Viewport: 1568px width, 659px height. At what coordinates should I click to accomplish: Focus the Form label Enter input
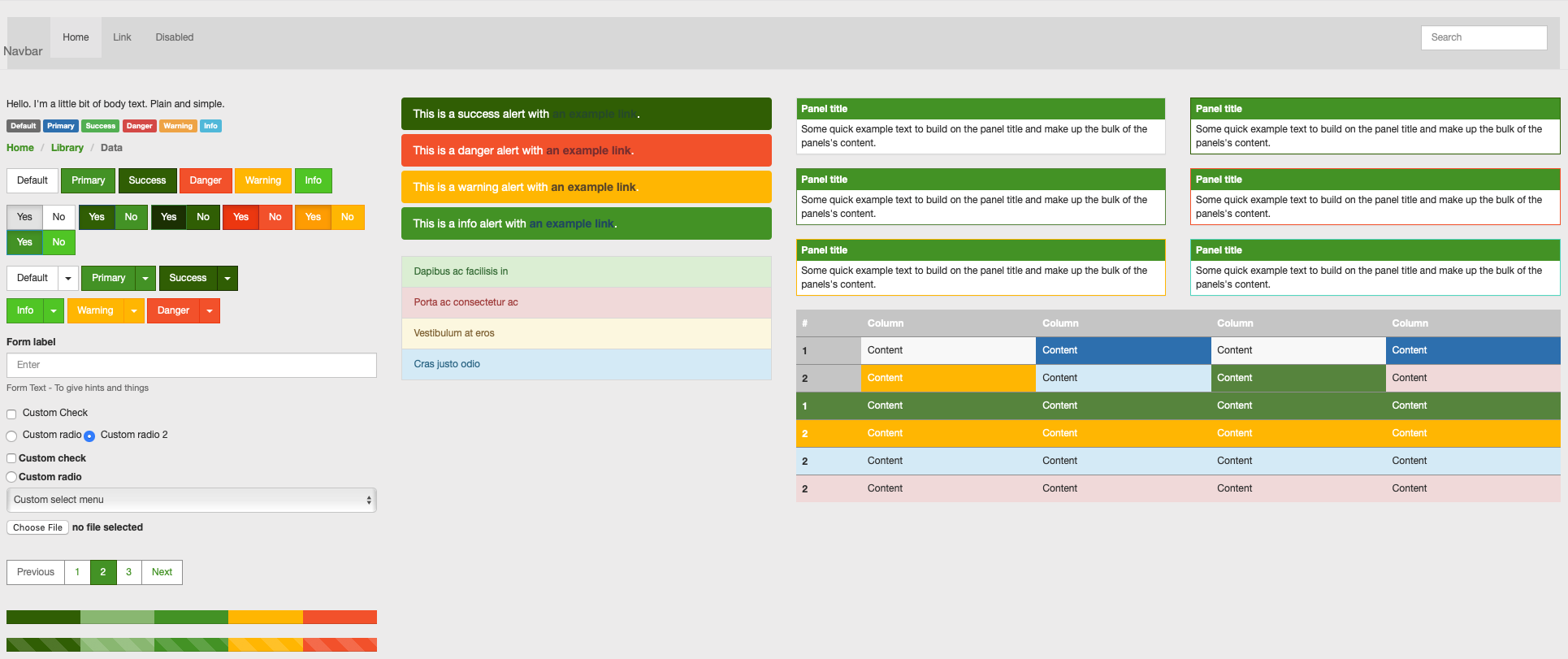point(192,365)
